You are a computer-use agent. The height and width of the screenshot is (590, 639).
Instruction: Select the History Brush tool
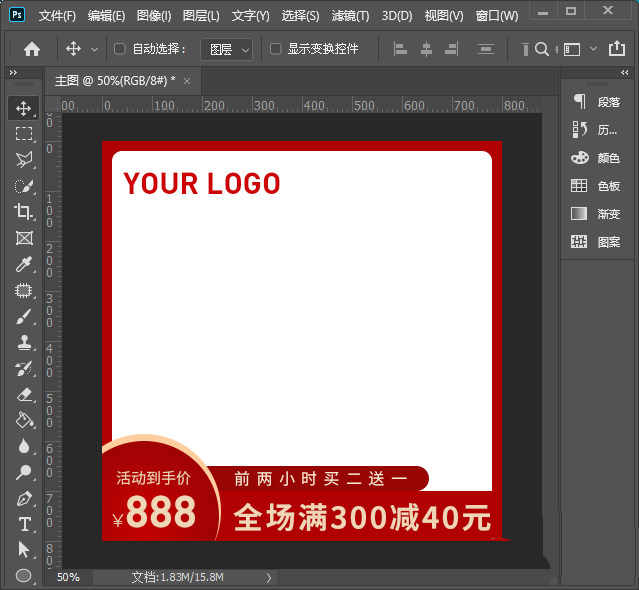[24, 369]
